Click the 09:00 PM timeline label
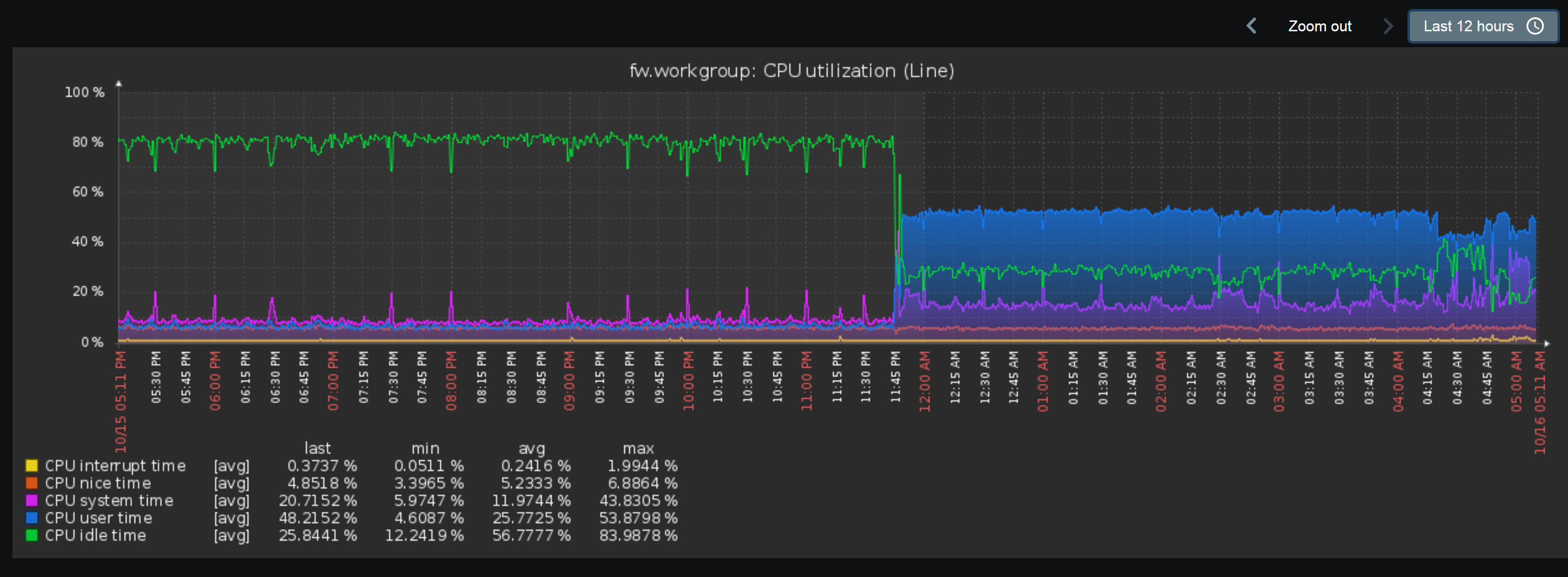This screenshot has height=577, width=1568. [569, 382]
